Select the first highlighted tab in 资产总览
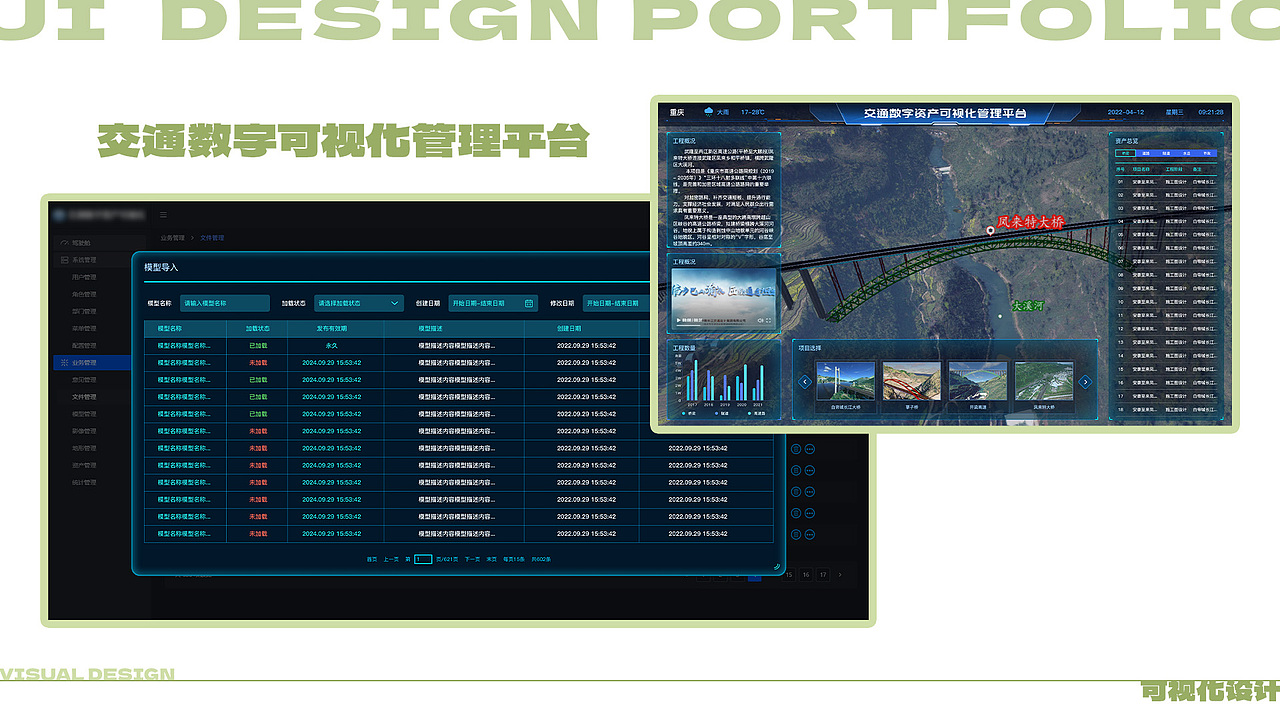 (1124, 154)
